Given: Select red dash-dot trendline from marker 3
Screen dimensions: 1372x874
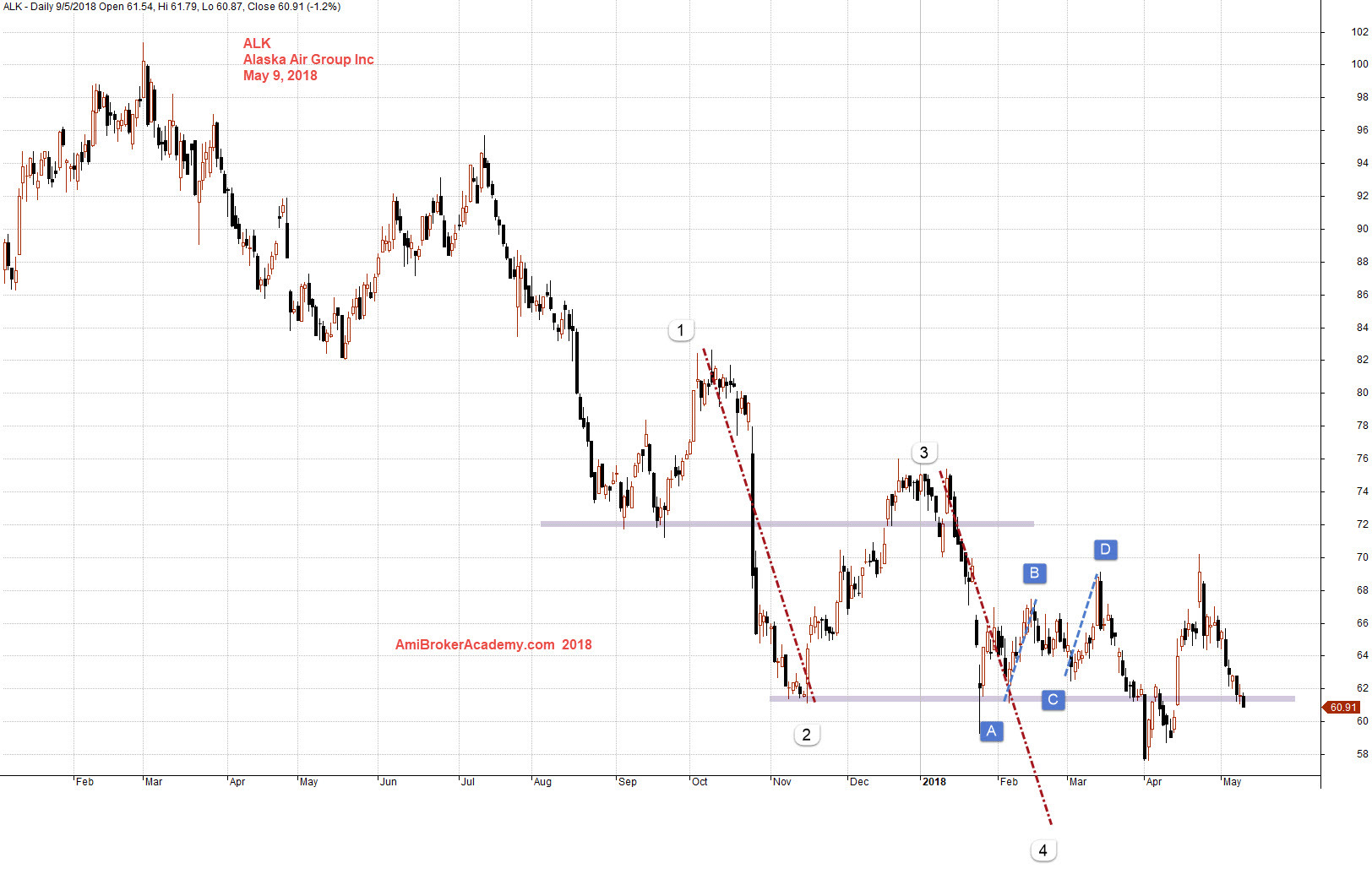Looking at the screenshot, I should tap(995, 648).
